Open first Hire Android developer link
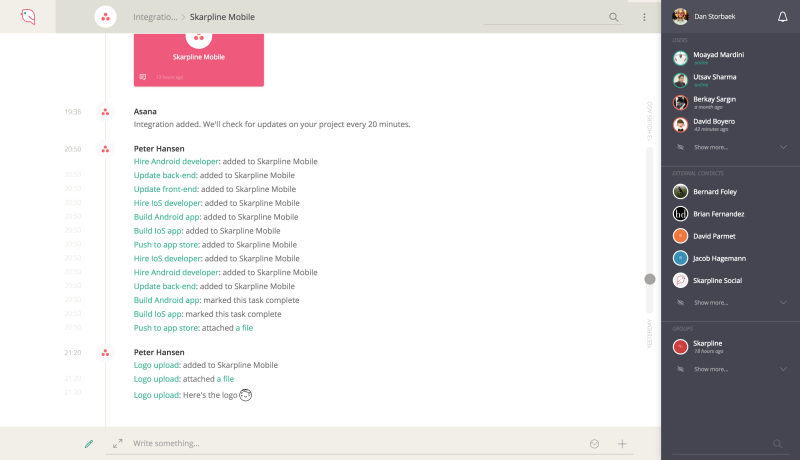 coord(176,161)
